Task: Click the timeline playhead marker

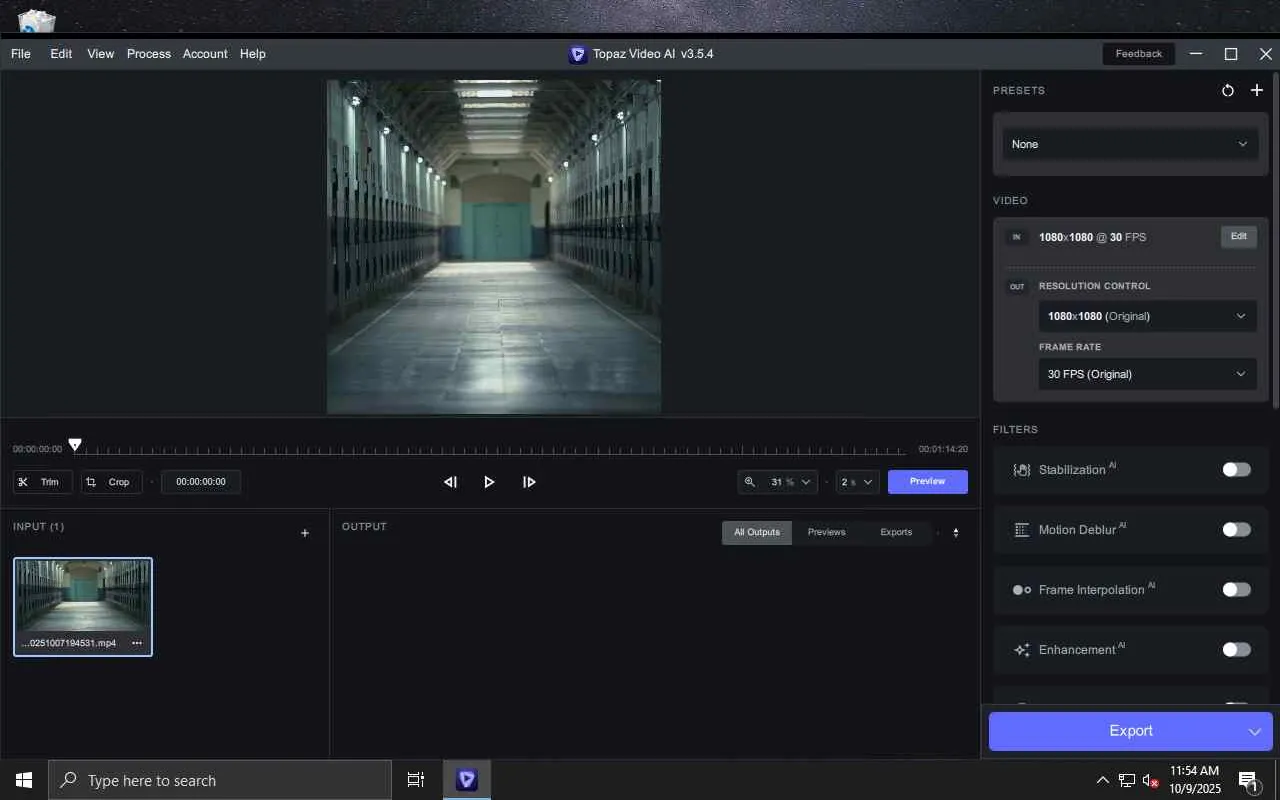Action: point(75,444)
